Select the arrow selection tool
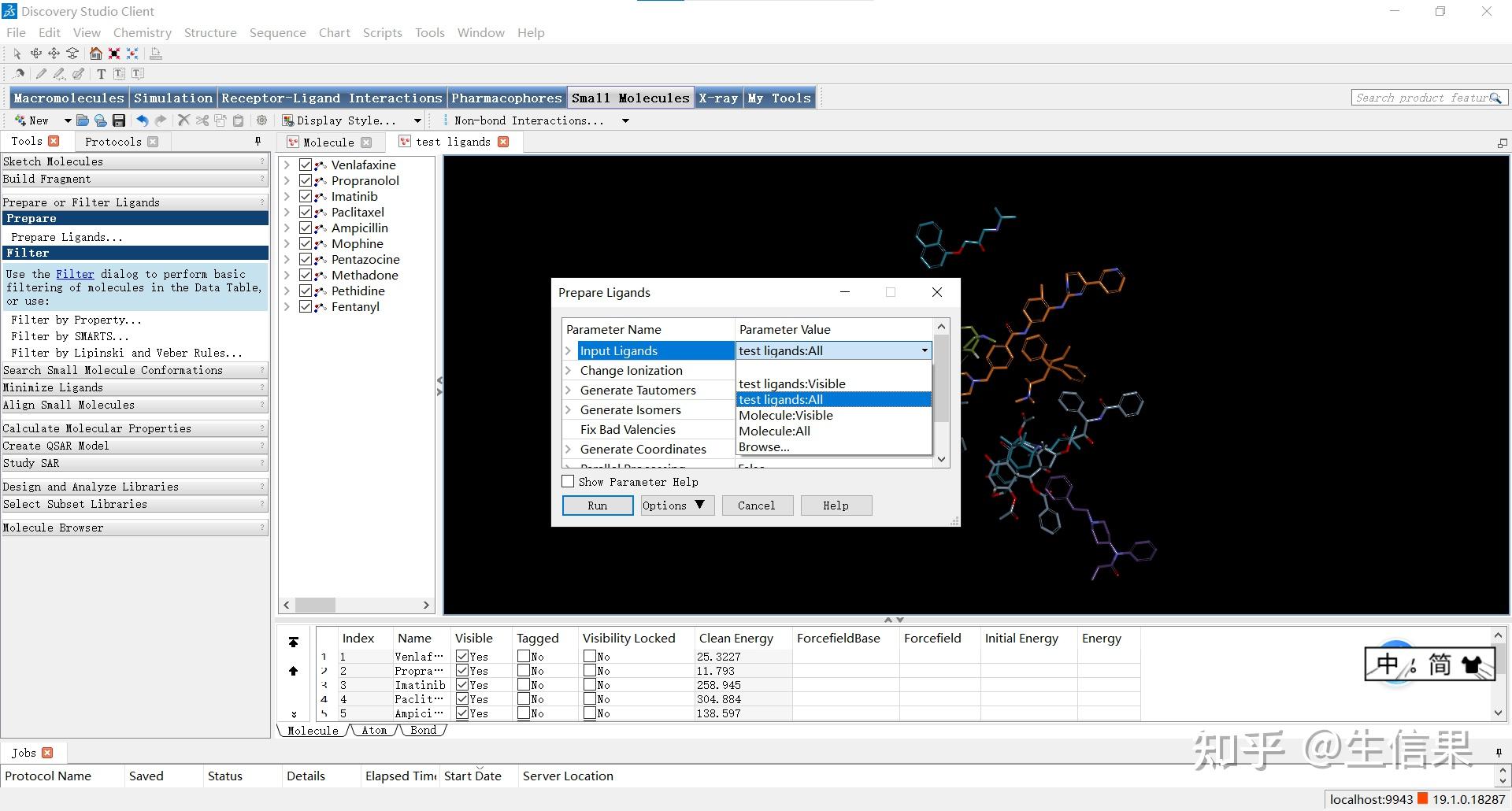The image size is (1512, 811). tap(17, 54)
